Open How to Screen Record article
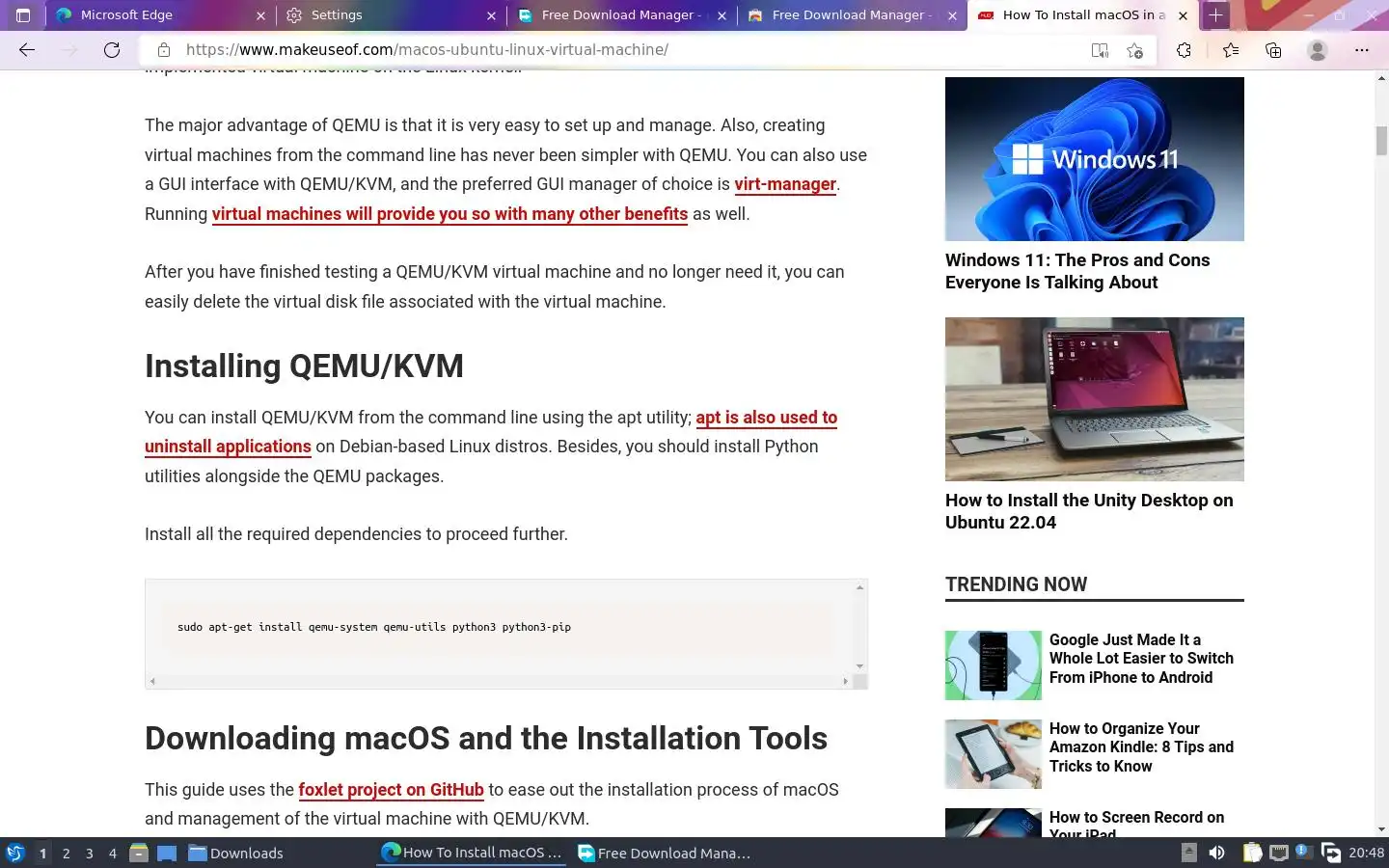 click(1136, 825)
